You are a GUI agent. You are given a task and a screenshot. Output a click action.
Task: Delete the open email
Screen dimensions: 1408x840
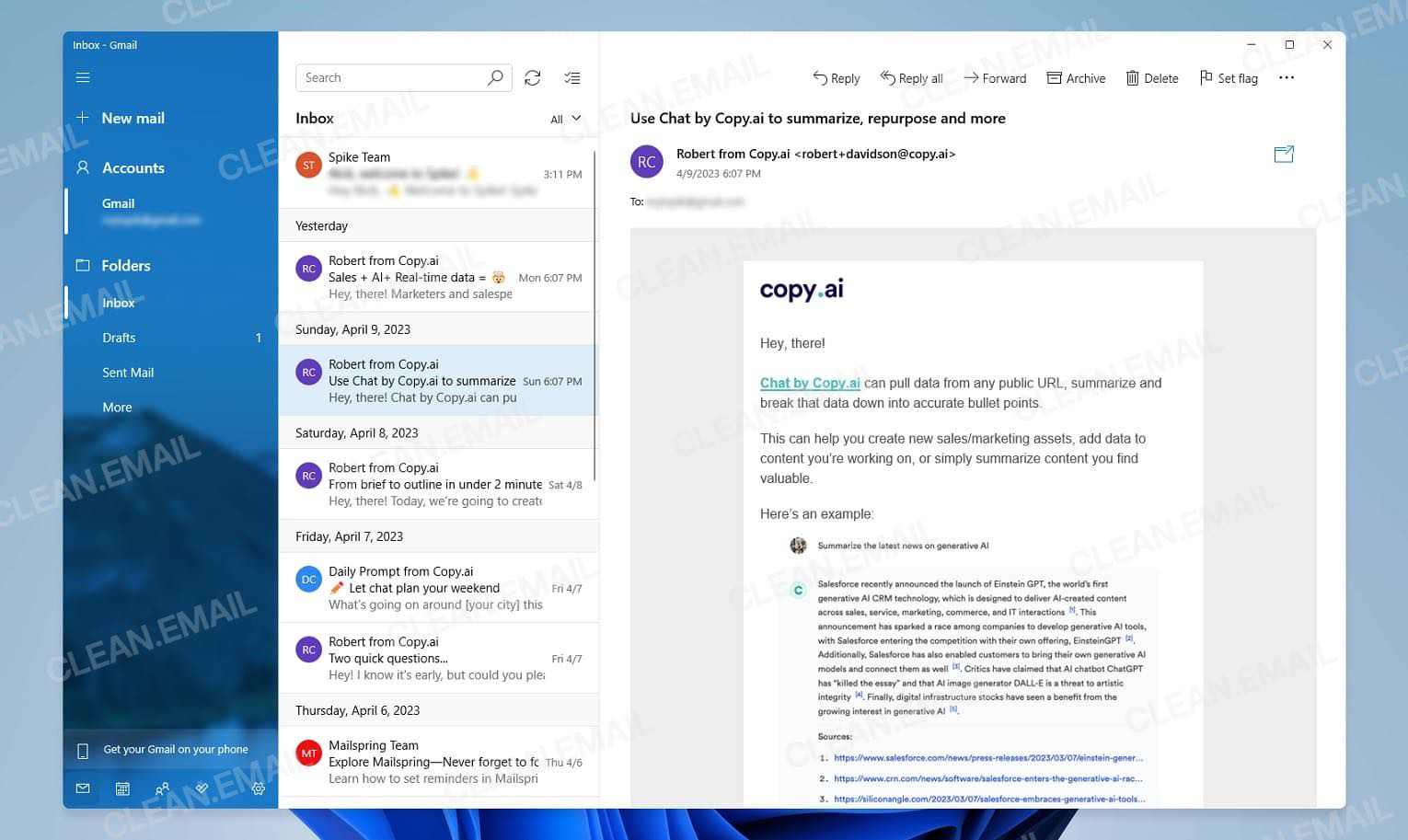(x=1152, y=78)
